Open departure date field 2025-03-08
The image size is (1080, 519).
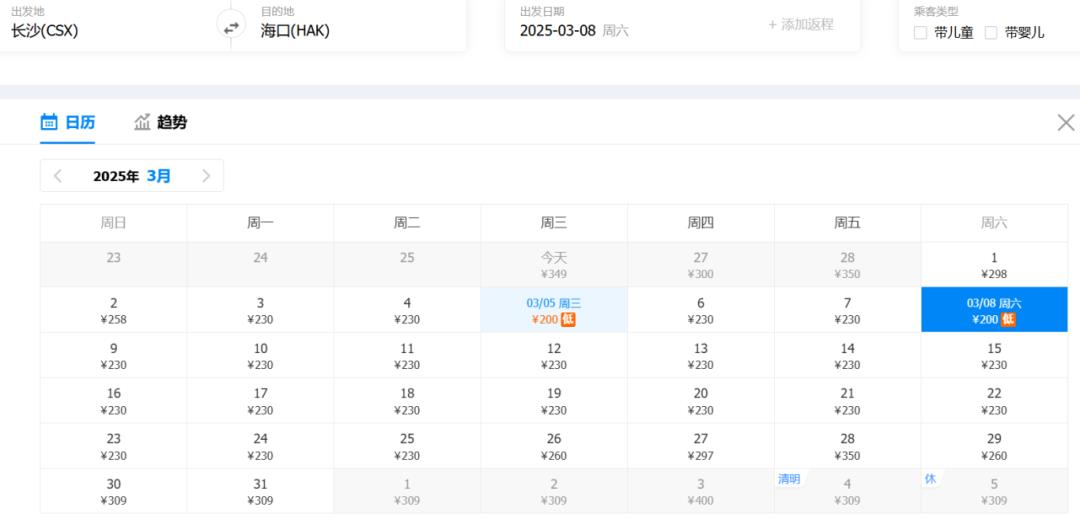pyautogui.click(x=574, y=30)
